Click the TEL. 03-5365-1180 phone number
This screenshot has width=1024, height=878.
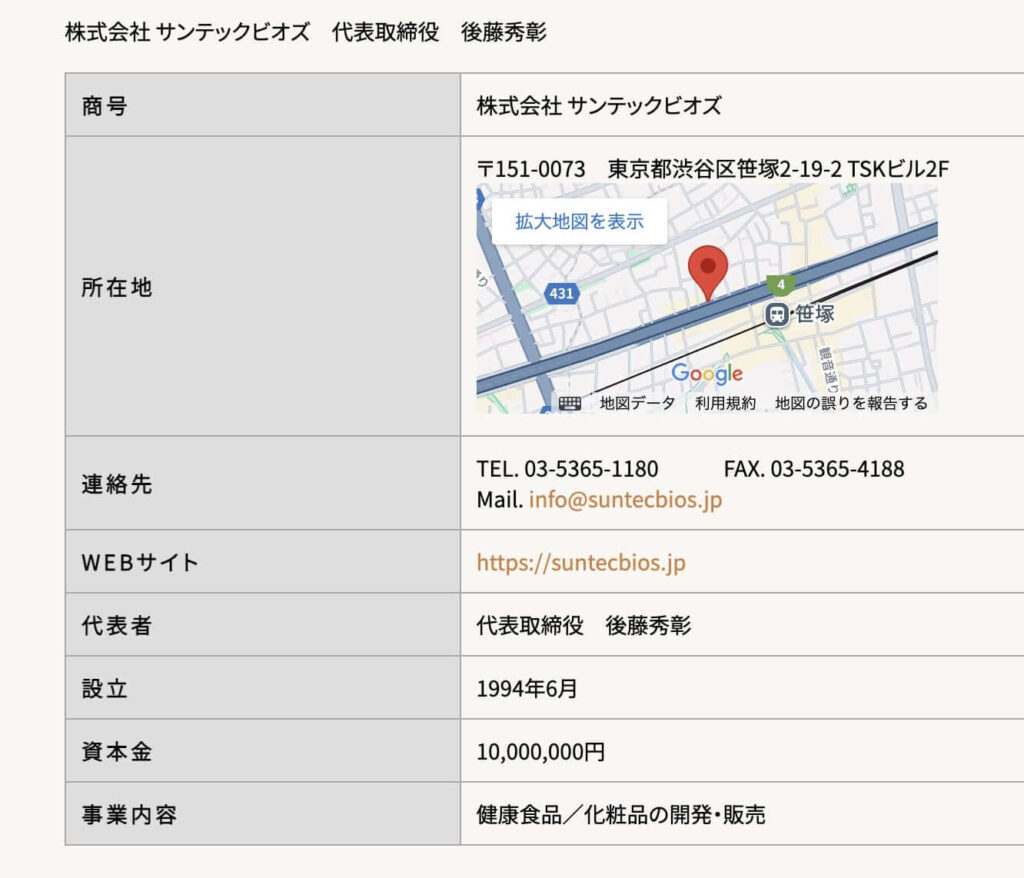pyautogui.click(x=568, y=469)
